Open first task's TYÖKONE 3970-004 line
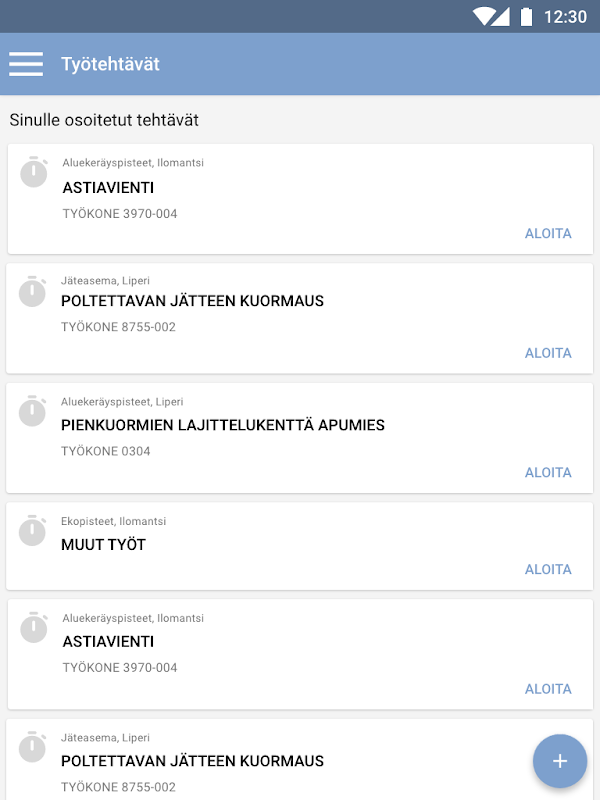 pos(120,213)
